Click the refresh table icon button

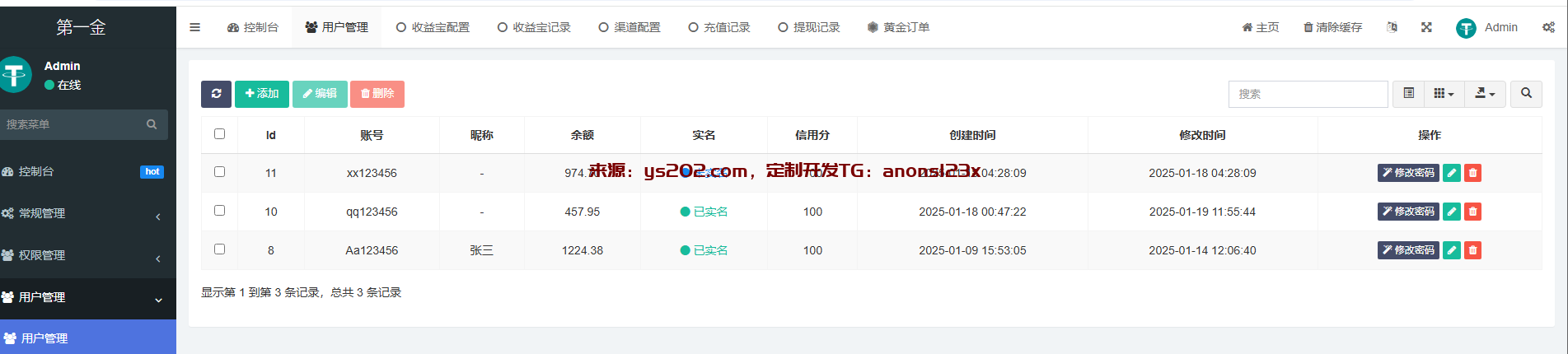pos(216,94)
